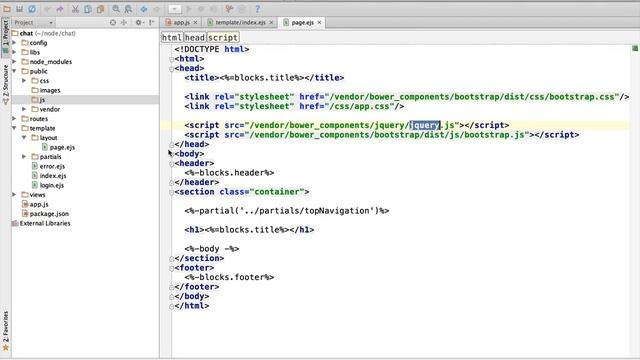
Task: Click the Back navigation arrow icon
Action: pos(144,9)
